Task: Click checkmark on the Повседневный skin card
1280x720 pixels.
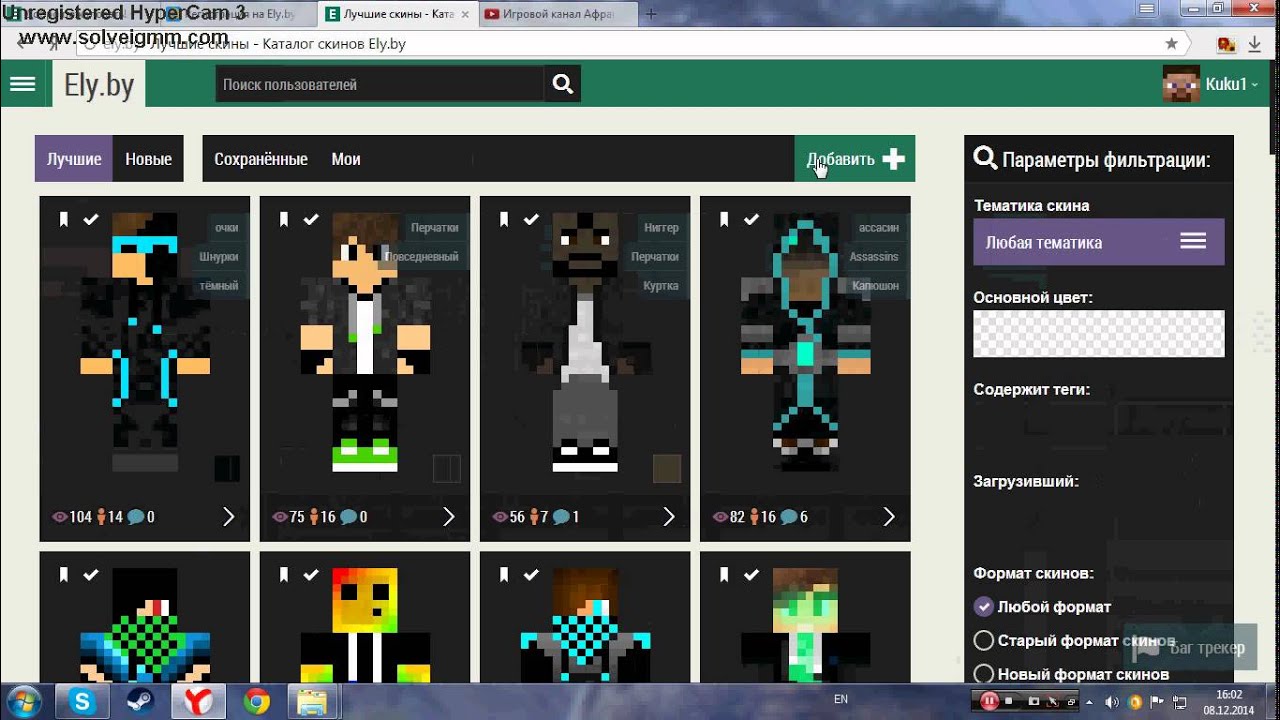Action: tap(311, 219)
